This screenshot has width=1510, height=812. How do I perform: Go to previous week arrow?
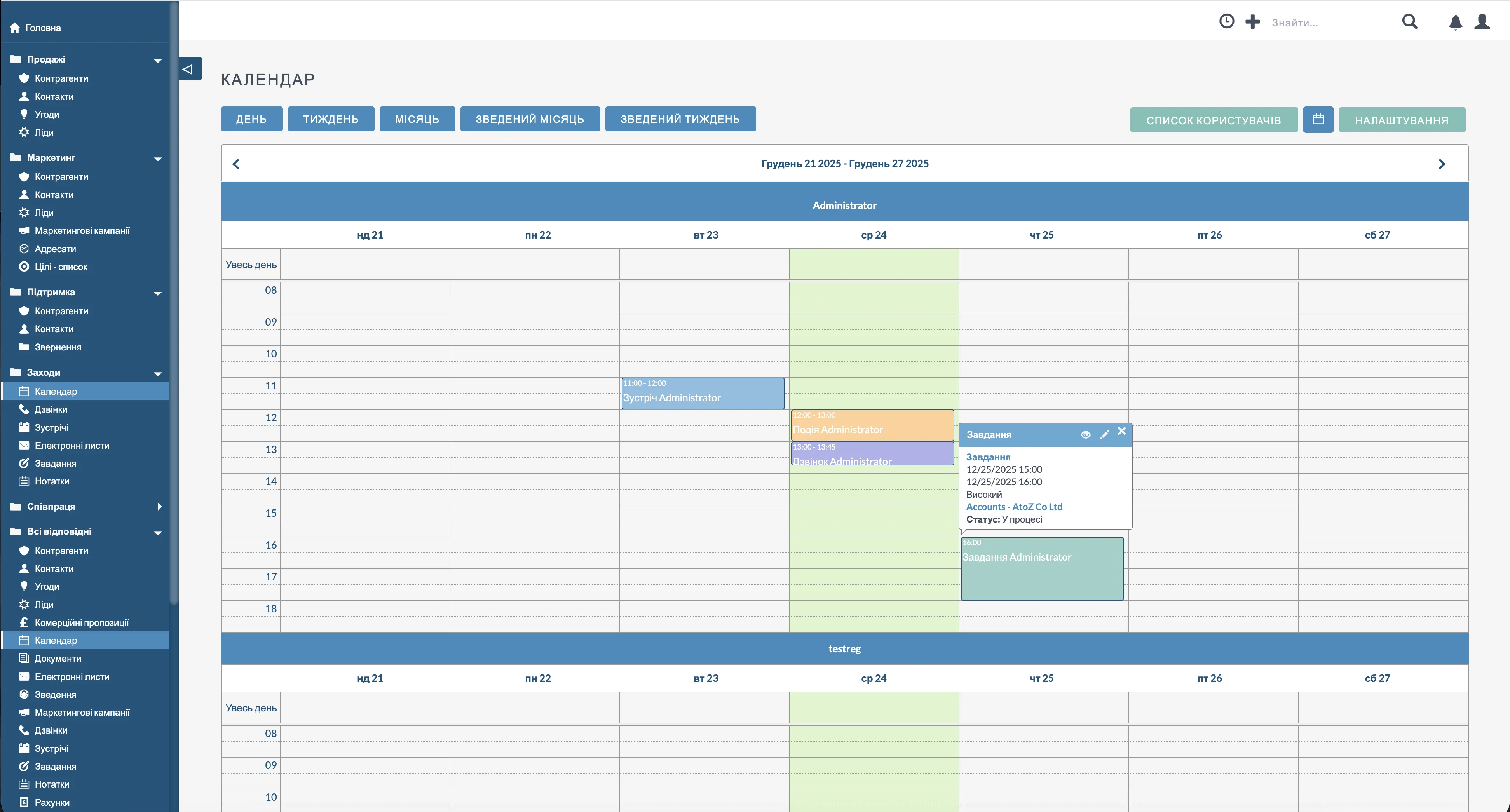pyautogui.click(x=235, y=164)
